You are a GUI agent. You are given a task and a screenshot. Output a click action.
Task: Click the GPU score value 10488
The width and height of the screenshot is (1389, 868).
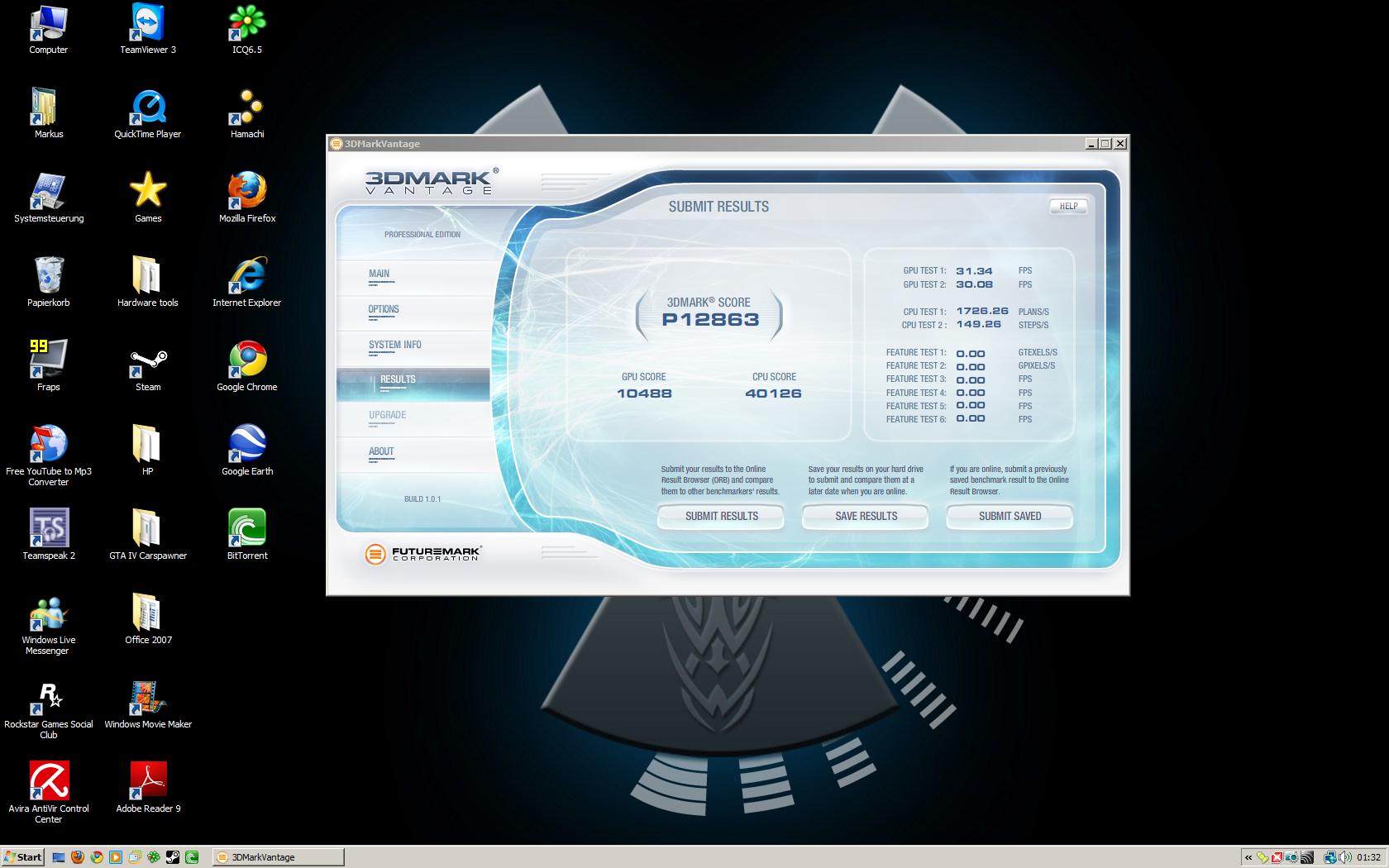pyautogui.click(x=644, y=393)
